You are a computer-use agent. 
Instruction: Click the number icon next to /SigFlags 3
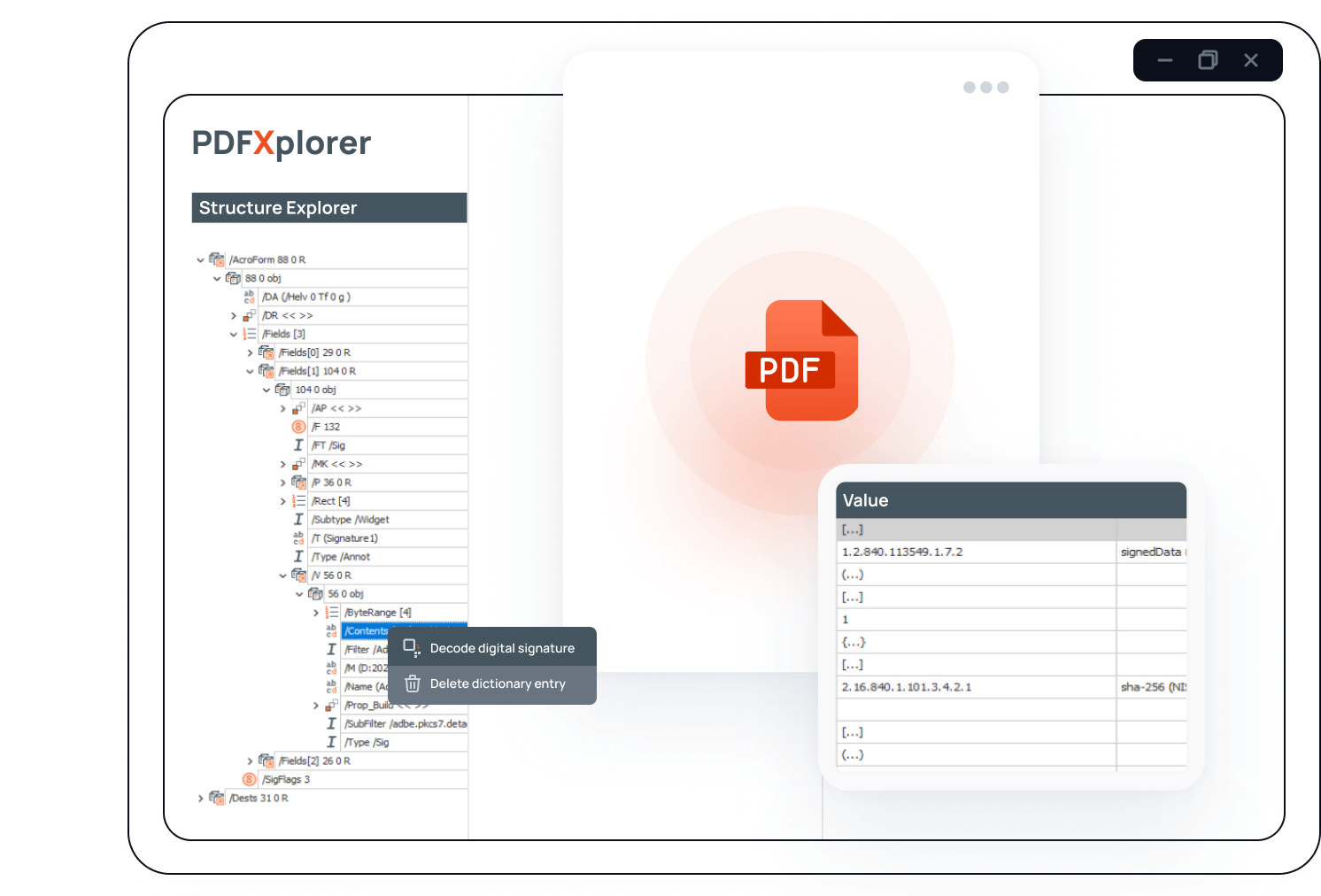[249, 779]
